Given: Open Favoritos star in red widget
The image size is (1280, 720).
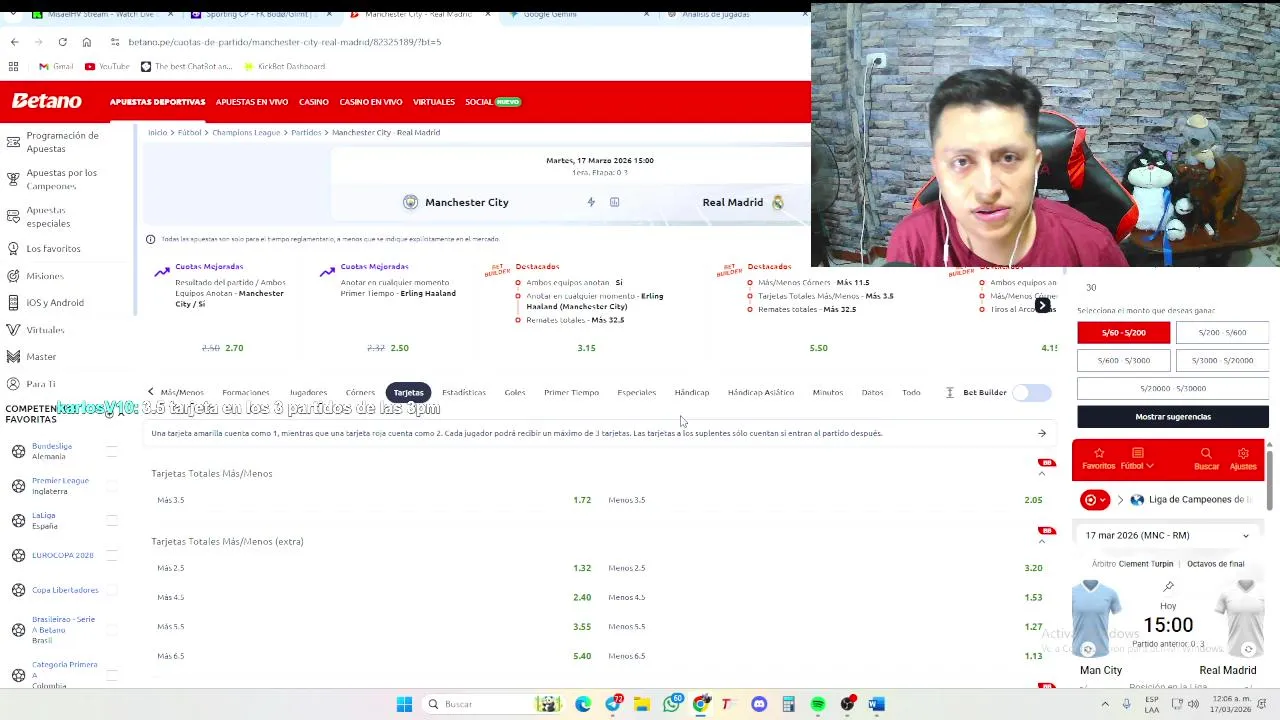Looking at the screenshot, I should [x=1098, y=459].
